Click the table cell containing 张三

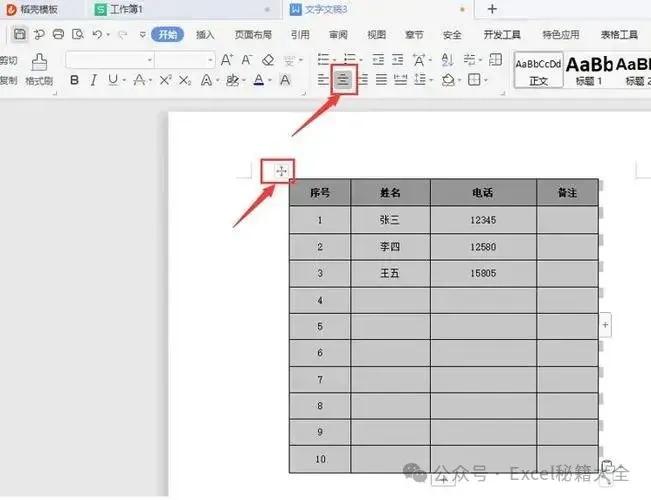[391, 220]
